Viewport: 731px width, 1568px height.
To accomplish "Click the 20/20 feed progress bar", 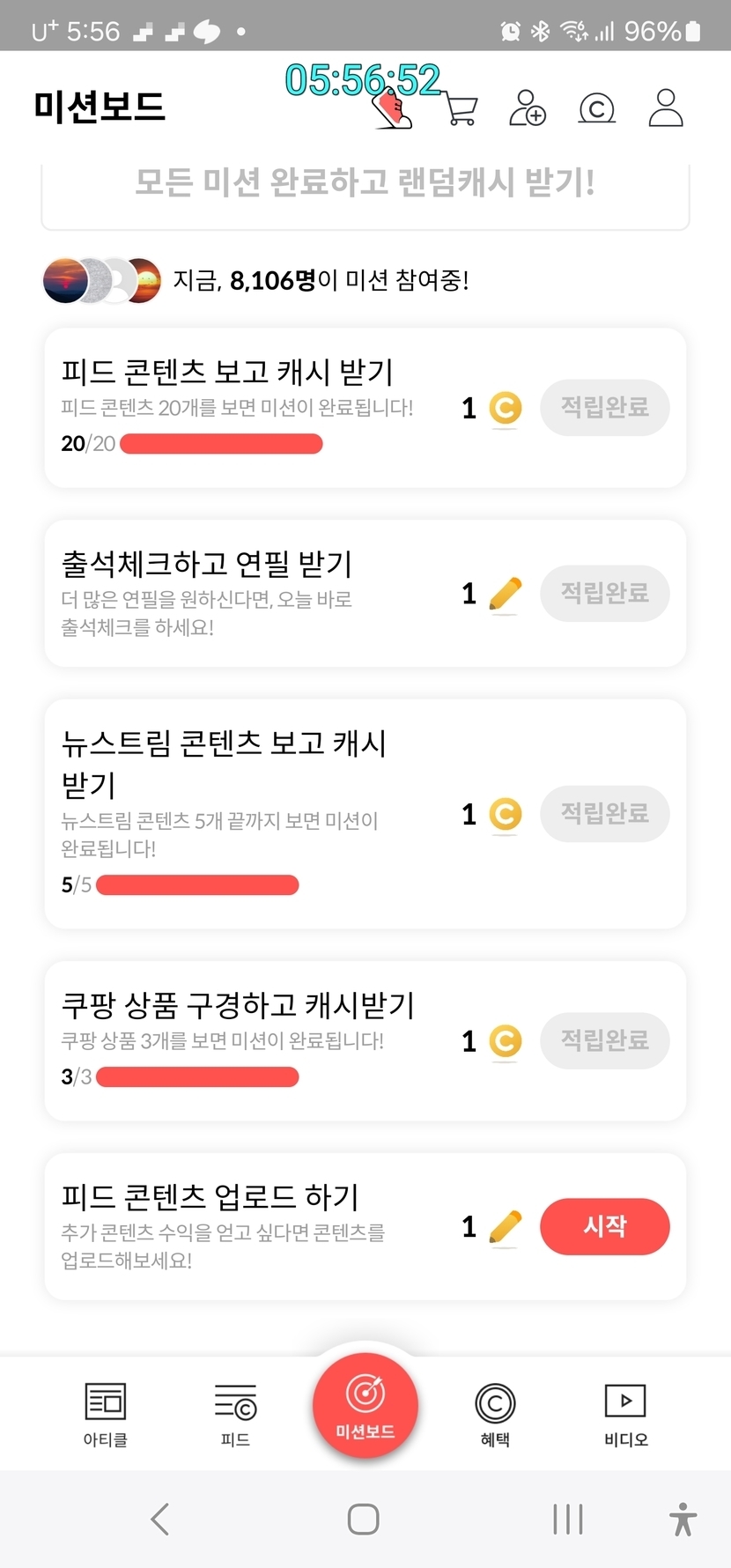I will pyautogui.click(x=221, y=444).
